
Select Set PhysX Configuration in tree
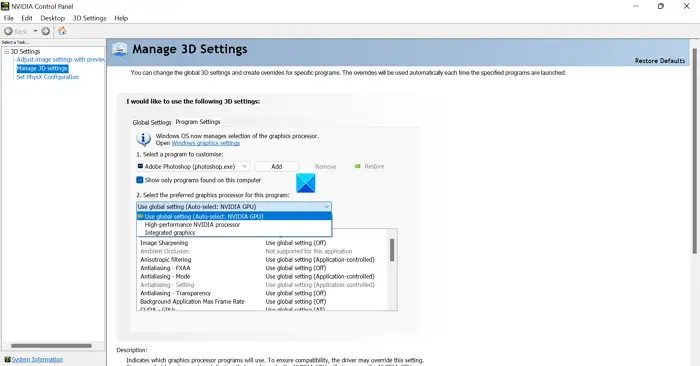[x=47, y=77]
